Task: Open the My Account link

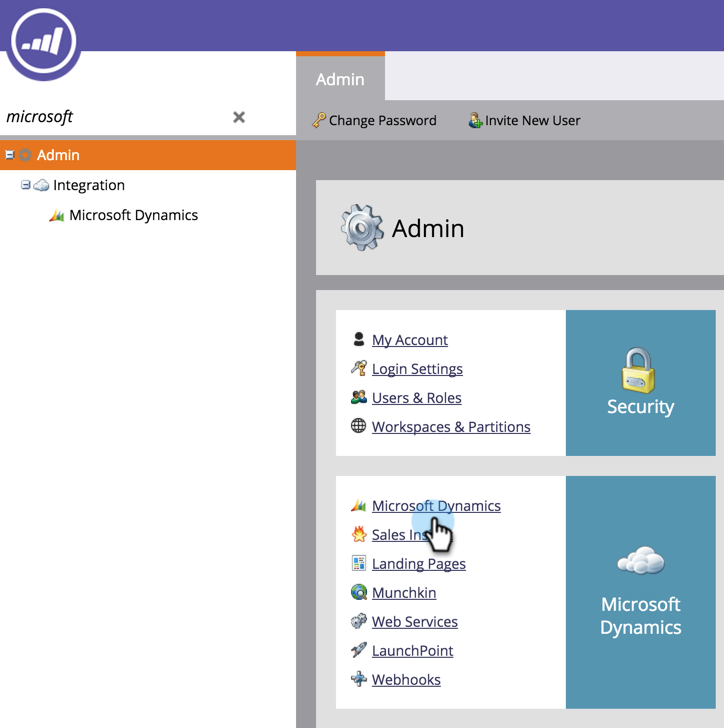Action: tap(410, 340)
